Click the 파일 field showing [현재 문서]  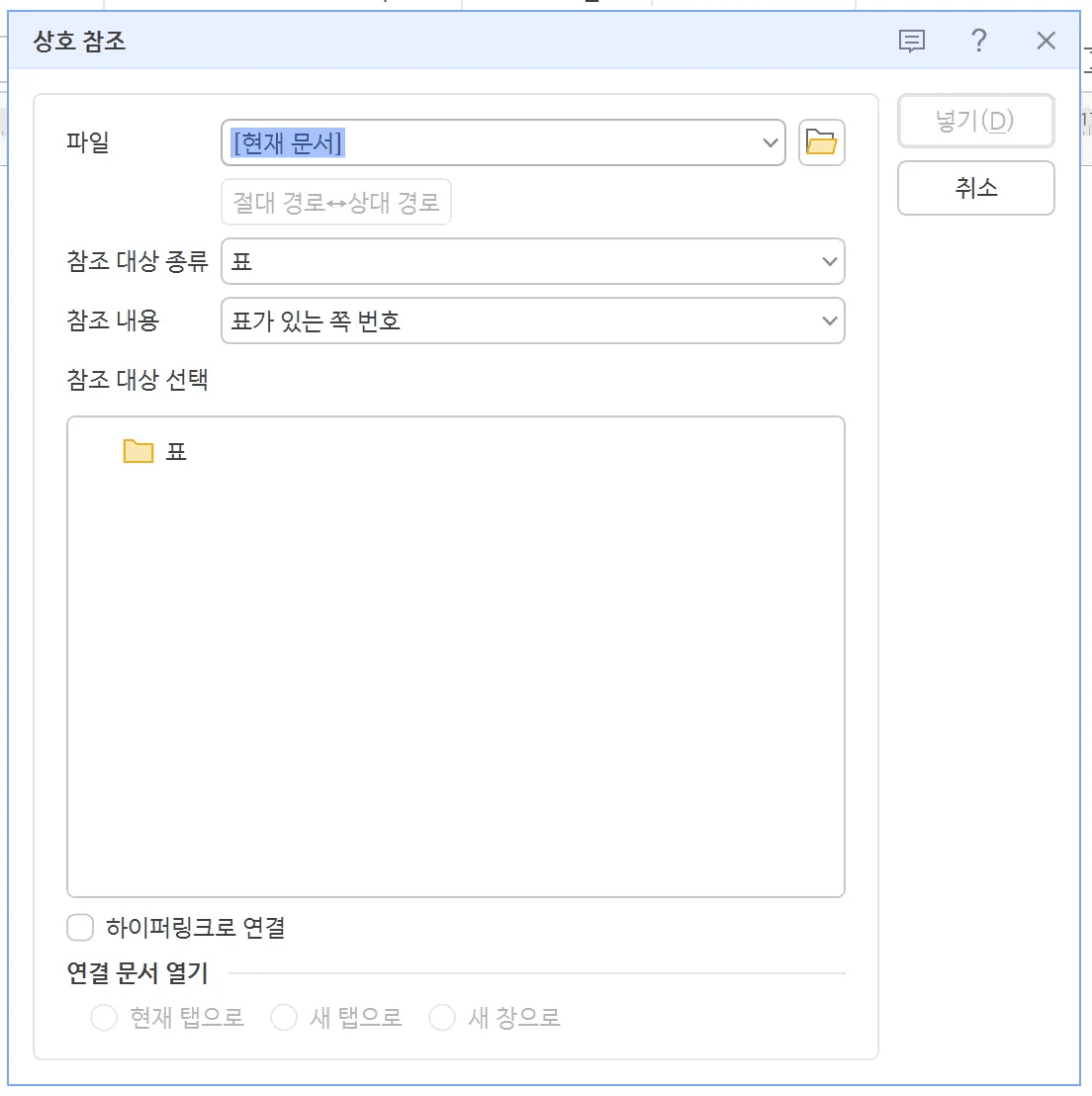(x=445, y=142)
